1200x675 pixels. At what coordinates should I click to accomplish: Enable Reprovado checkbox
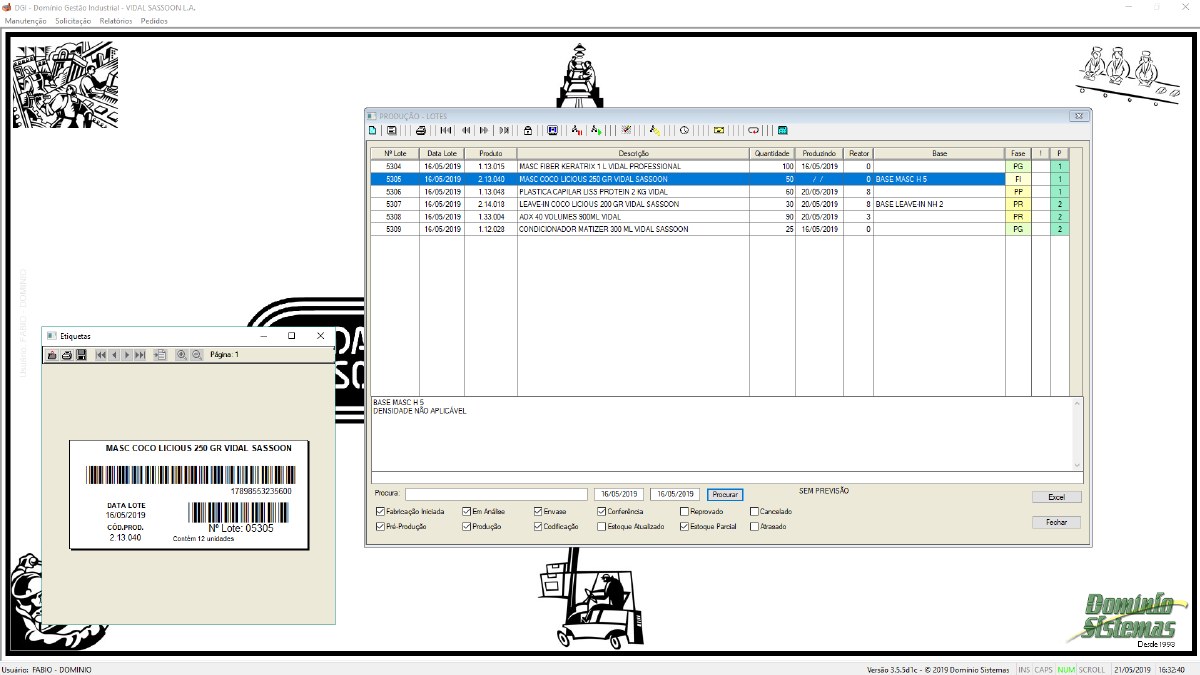(684, 511)
